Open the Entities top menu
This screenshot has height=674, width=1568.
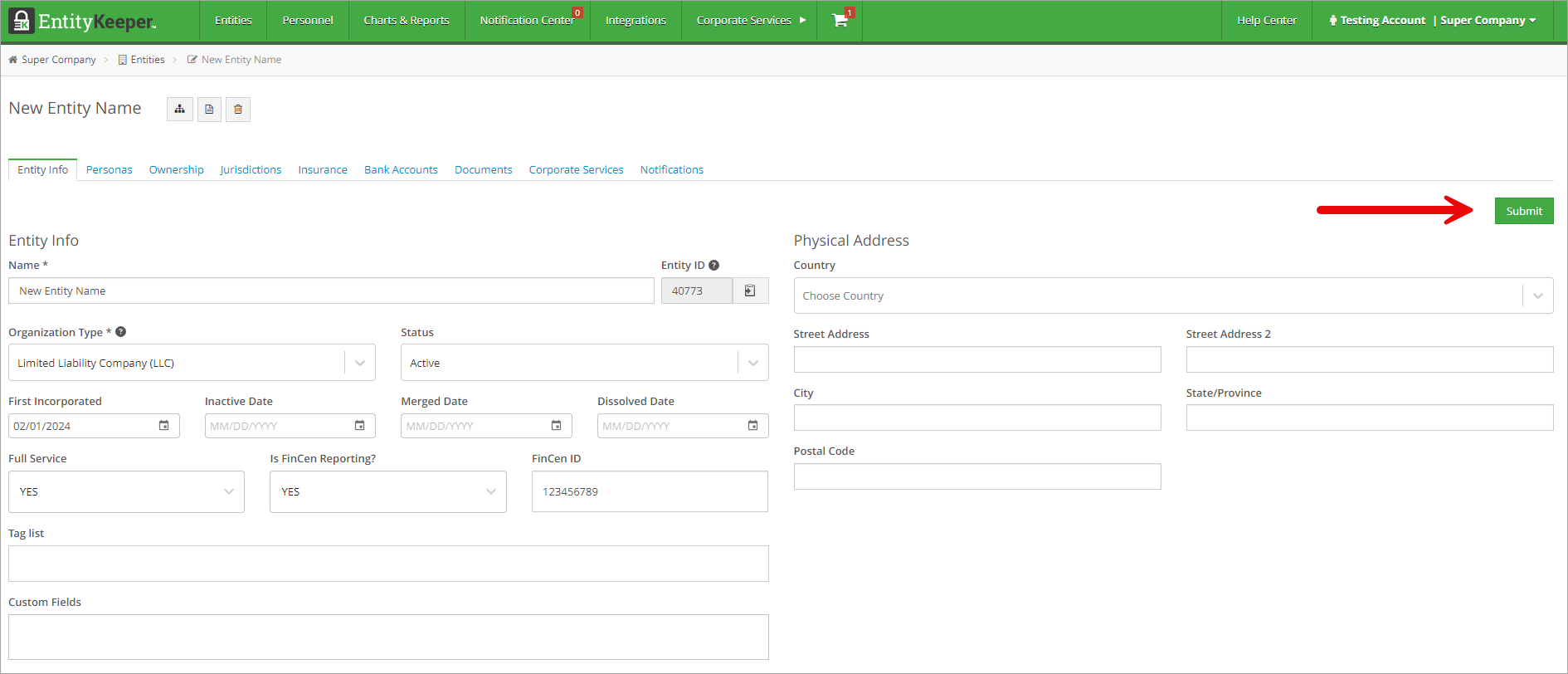point(233,20)
